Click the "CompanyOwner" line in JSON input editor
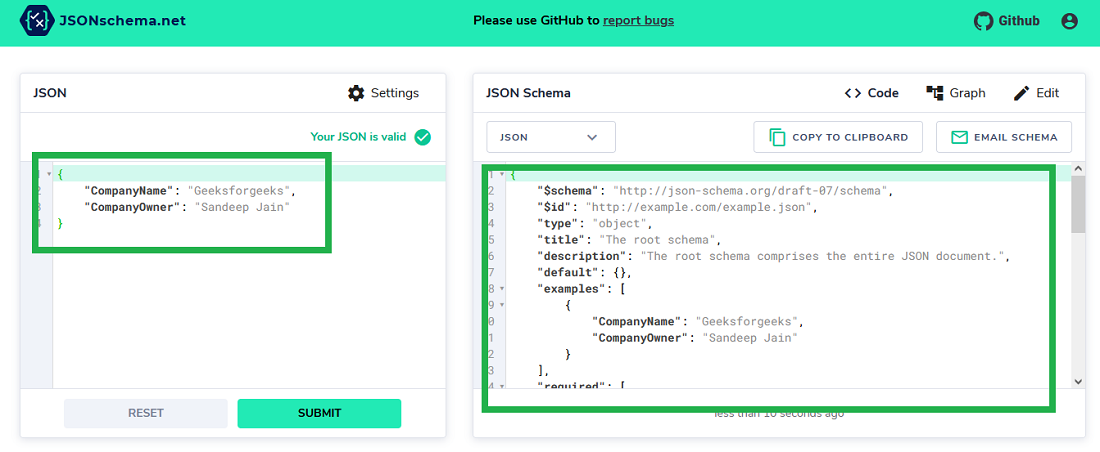This screenshot has width=1100, height=452. click(190, 207)
